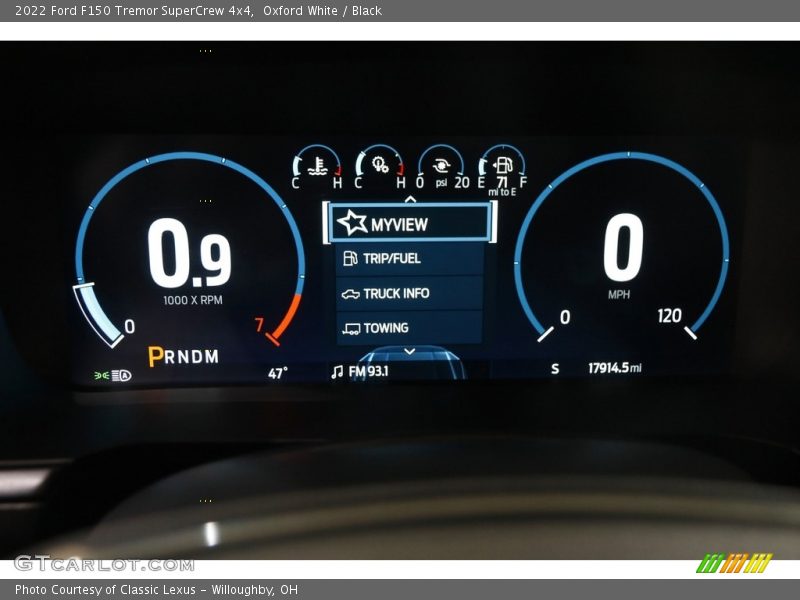Click the FM 93.1 radio station text
The width and height of the screenshot is (800, 600).
coord(368,371)
